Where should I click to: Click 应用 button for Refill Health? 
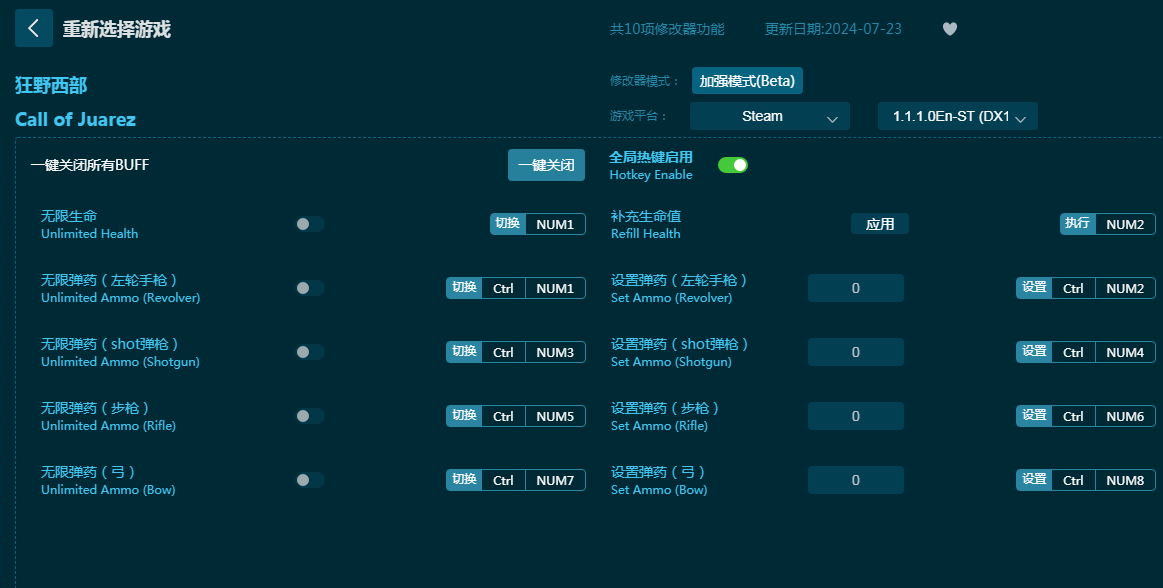(x=880, y=224)
